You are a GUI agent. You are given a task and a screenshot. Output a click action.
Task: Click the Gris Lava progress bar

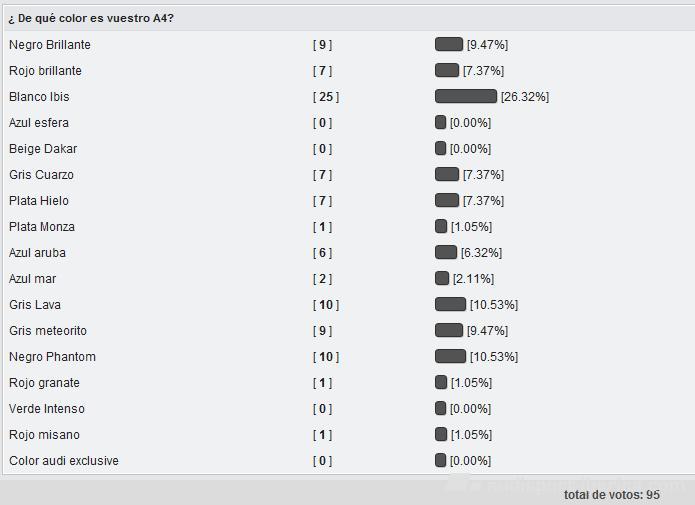pos(450,304)
